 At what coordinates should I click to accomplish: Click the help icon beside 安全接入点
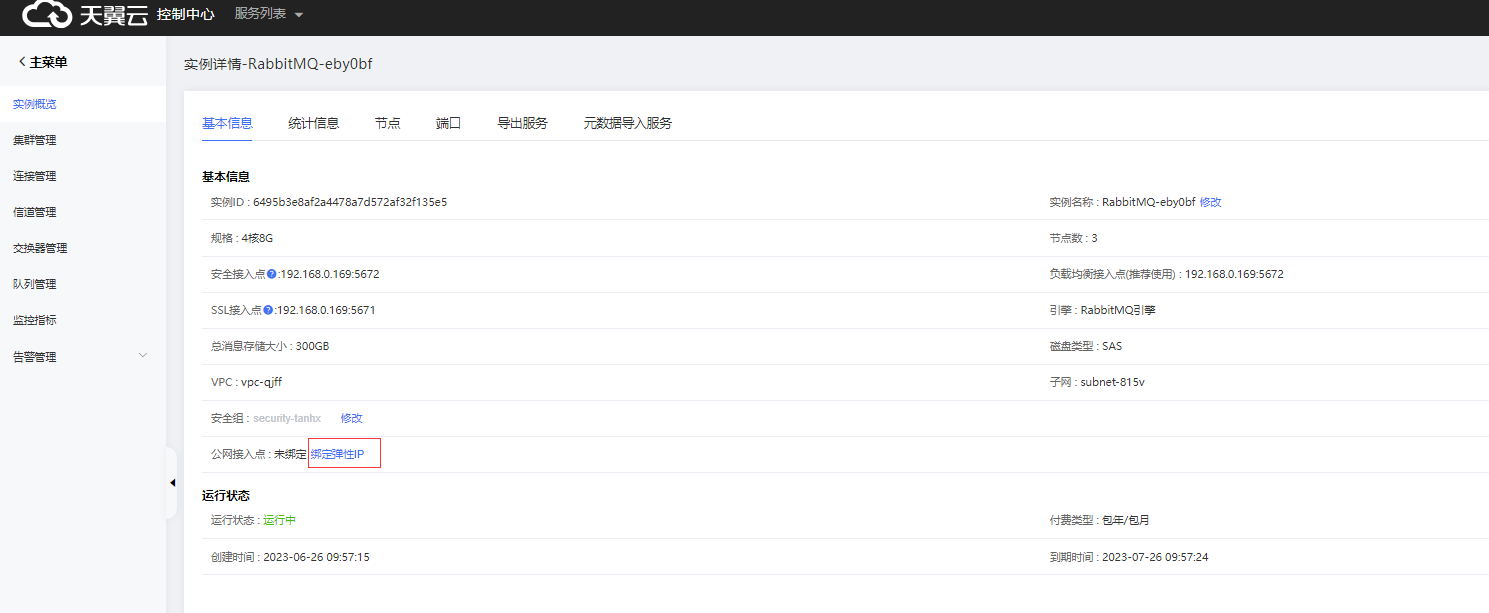click(271, 274)
